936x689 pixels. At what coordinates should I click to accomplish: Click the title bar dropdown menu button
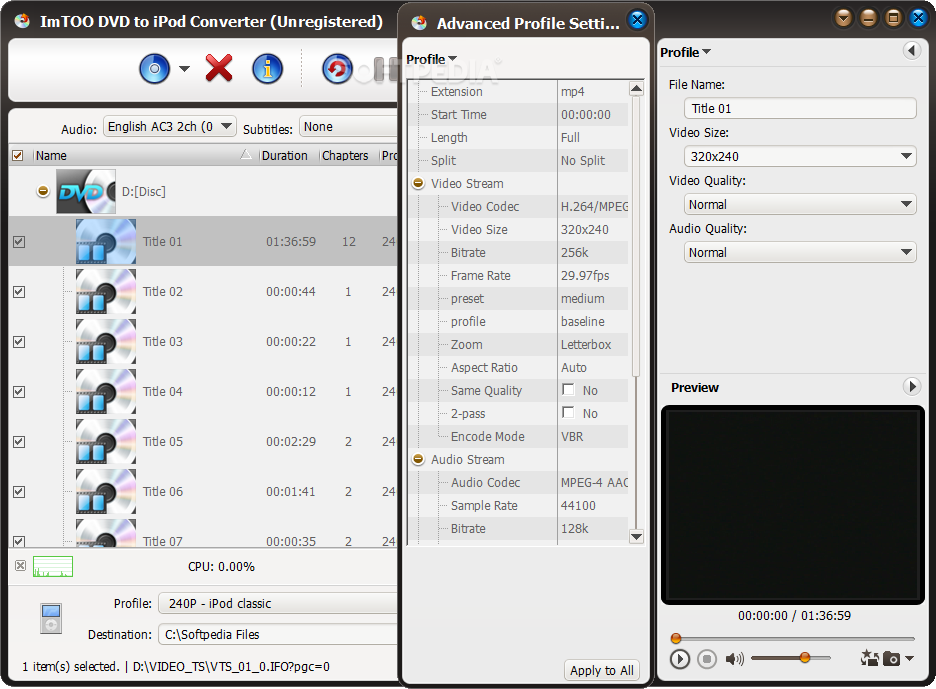coord(843,18)
